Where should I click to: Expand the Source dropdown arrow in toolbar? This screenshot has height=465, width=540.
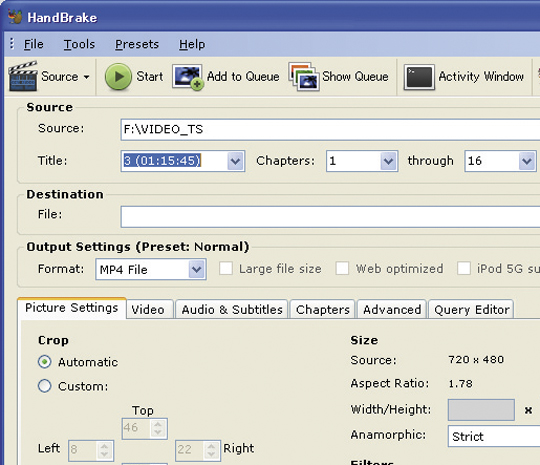click(86, 77)
